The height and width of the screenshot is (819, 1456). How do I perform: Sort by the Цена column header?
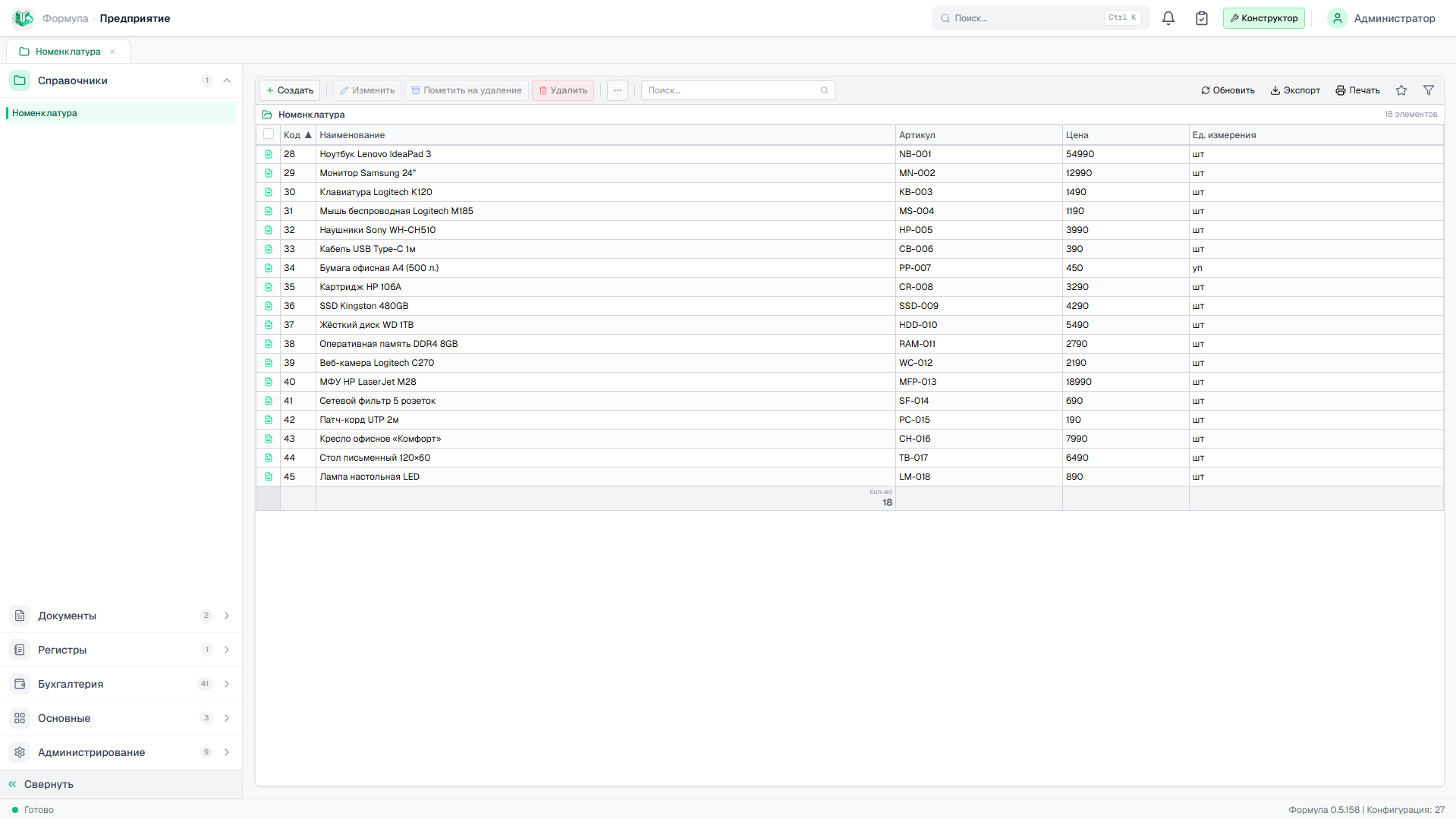point(1125,135)
